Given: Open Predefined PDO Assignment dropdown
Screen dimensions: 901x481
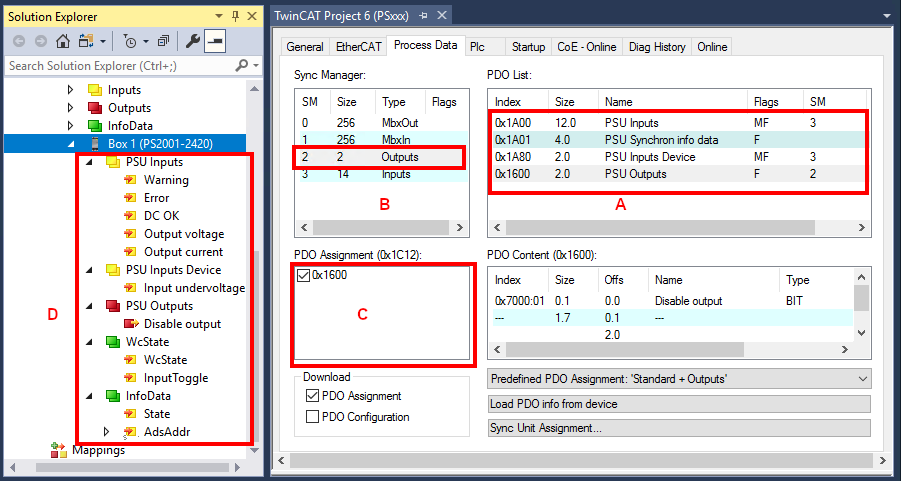Looking at the screenshot, I should coord(679,379).
